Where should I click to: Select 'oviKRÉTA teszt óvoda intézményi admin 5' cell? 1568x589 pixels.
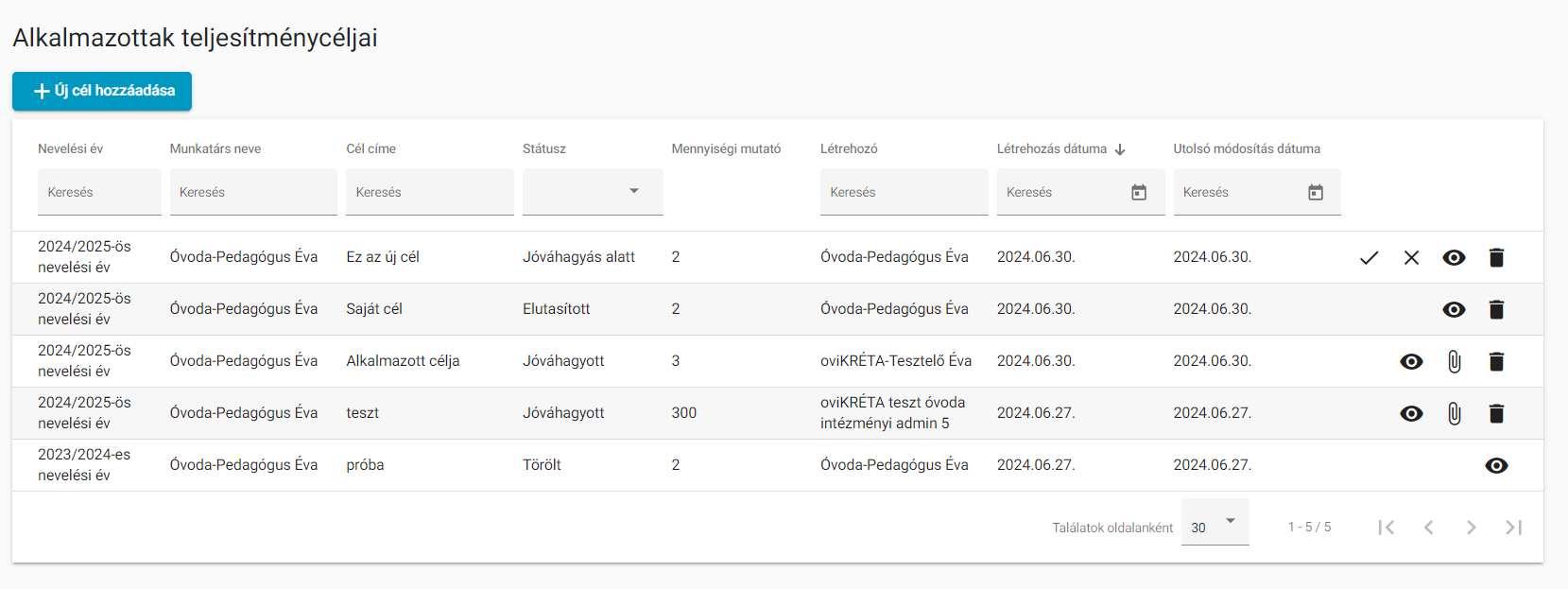click(x=893, y=413)
